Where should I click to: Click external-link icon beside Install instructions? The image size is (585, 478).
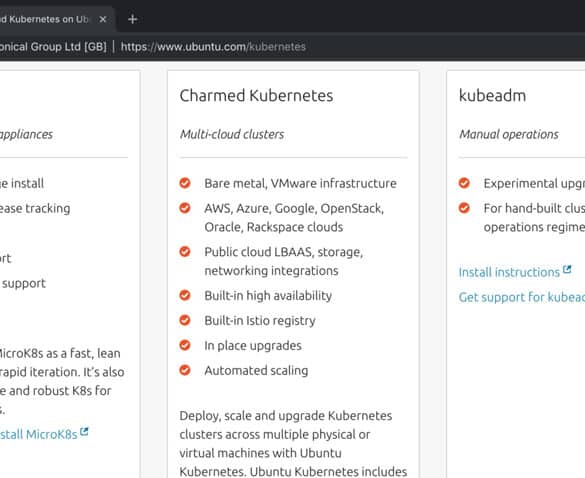click(567, 269)
